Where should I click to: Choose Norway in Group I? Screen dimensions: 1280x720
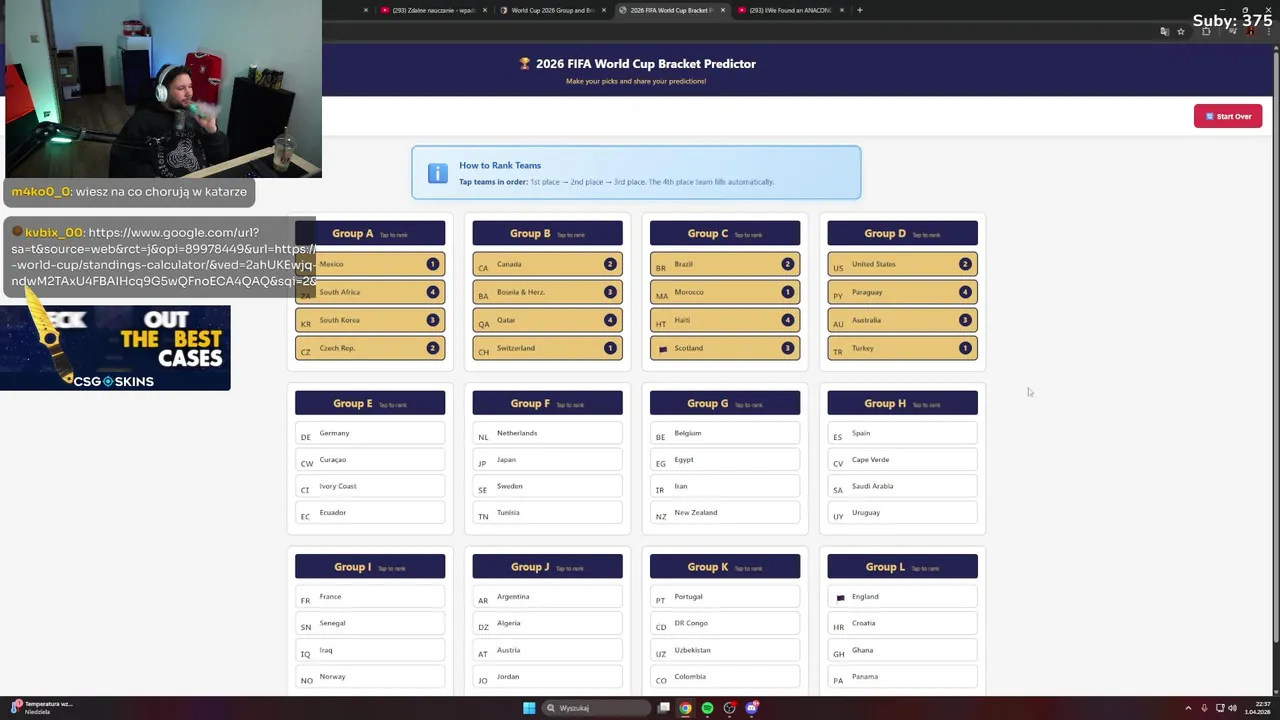pyautogui.click(x=370, y=677)
